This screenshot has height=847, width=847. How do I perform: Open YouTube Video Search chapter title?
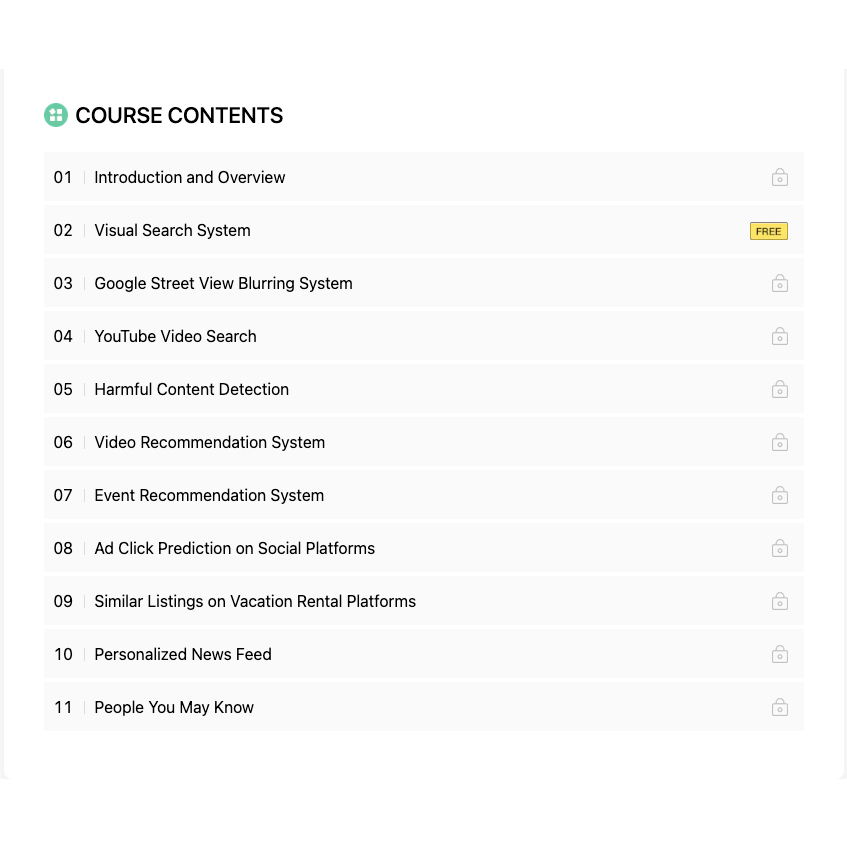(176, 336)
